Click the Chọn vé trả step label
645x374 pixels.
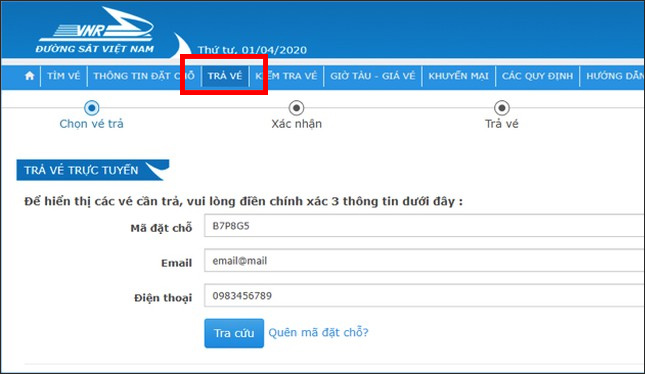91,124
